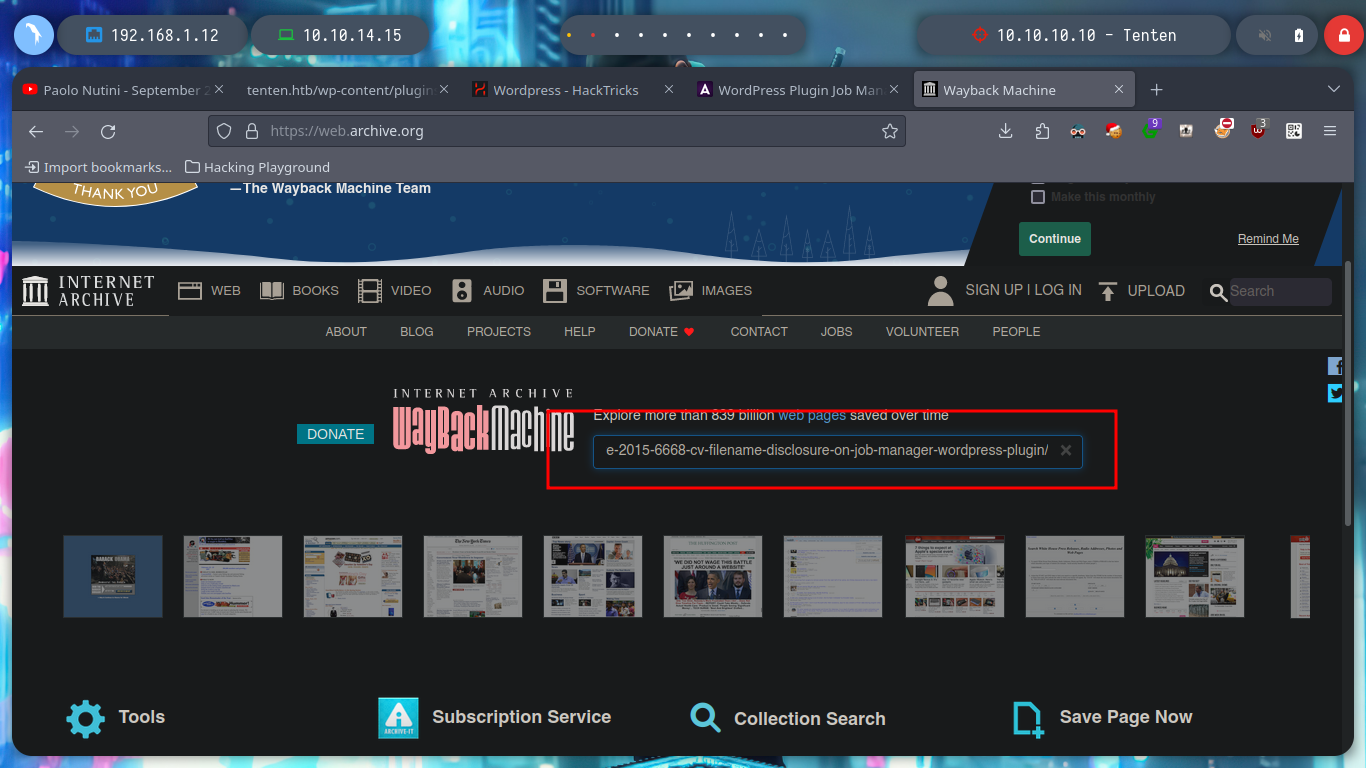Click the HELP nav link

[580, 332]
